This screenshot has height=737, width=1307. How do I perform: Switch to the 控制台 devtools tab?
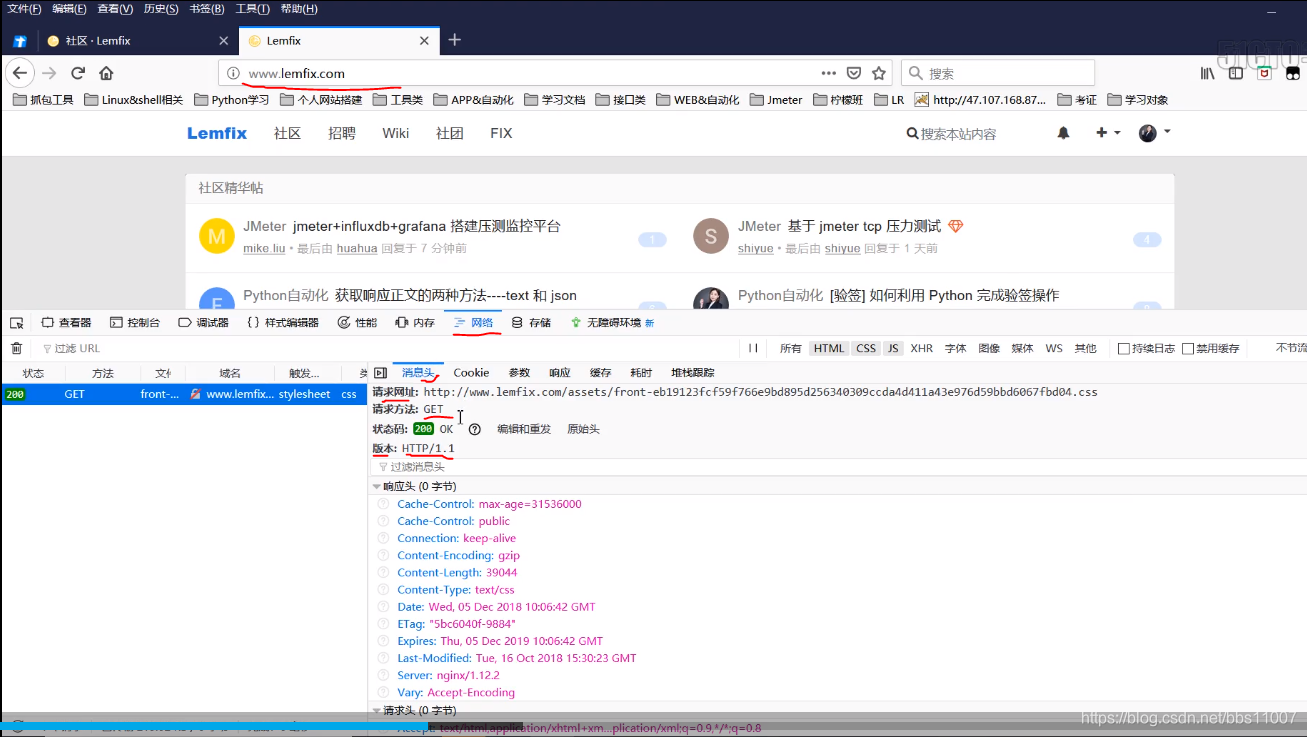click(135, 322)
